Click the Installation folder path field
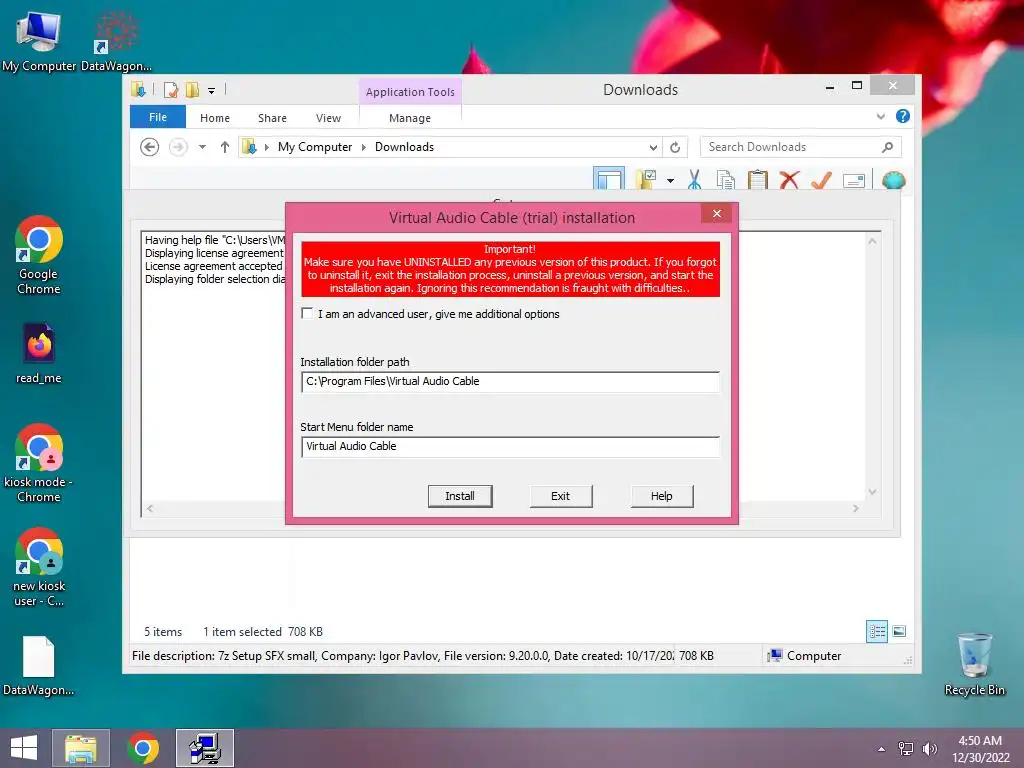This screenshot has width=1024, height=768. (511, 381)
